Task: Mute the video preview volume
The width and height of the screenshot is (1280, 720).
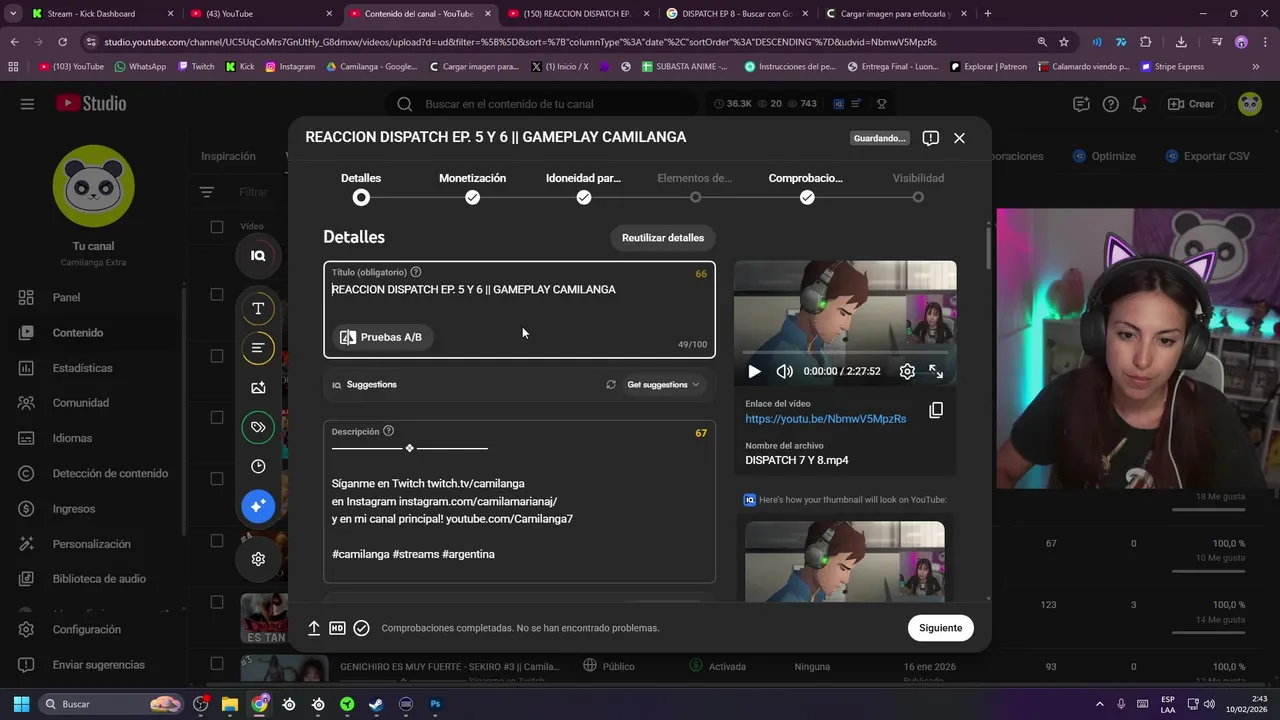Action: (x=785, y=371)
